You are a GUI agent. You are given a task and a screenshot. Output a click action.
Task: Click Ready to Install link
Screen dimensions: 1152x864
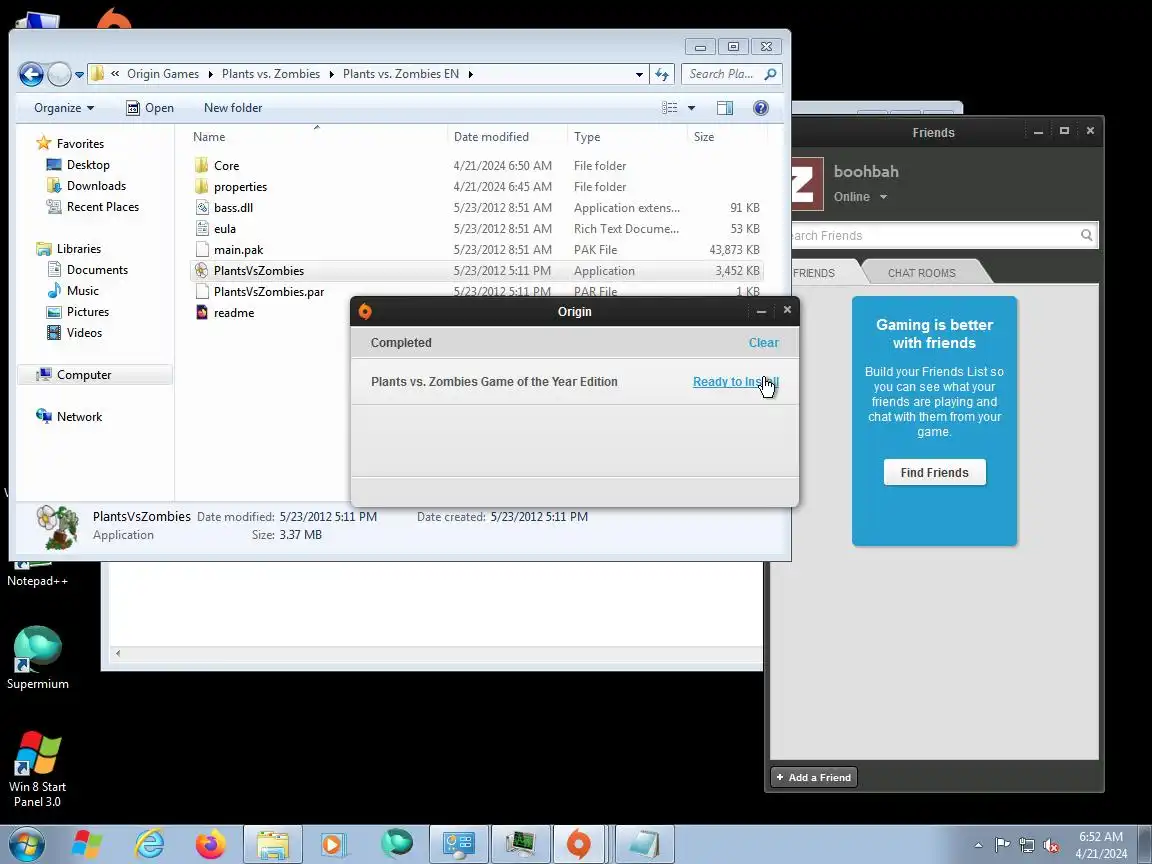735,382
